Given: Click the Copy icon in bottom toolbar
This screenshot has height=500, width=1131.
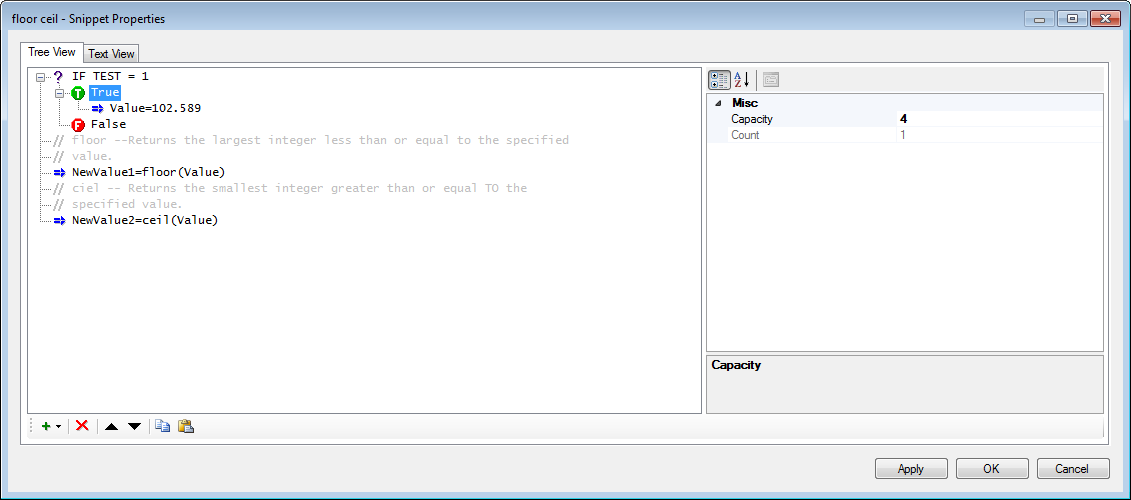Looking at the screenshot, I should 163,426.
